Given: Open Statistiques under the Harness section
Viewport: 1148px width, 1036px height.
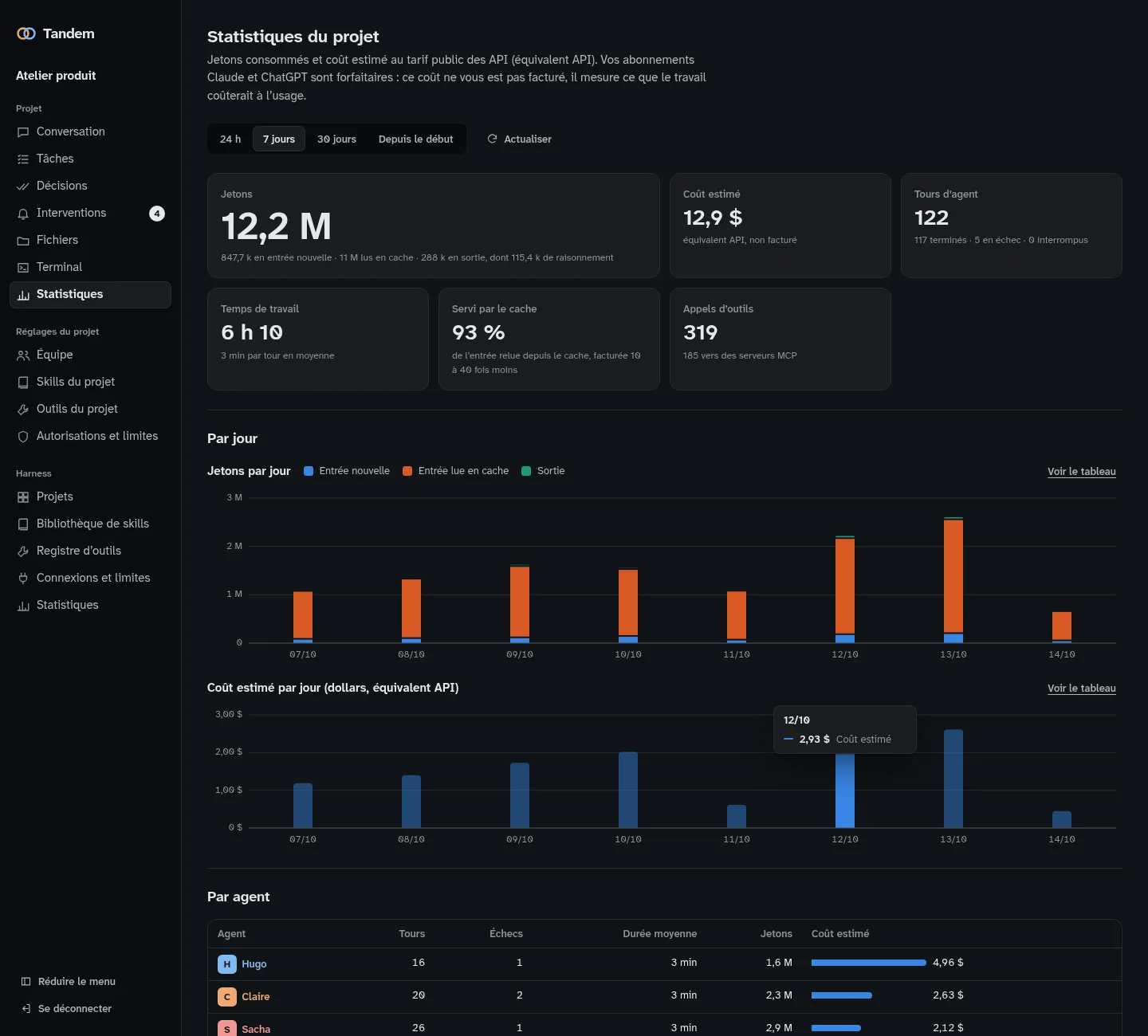Looking at the screenshot, I should 90,605.
